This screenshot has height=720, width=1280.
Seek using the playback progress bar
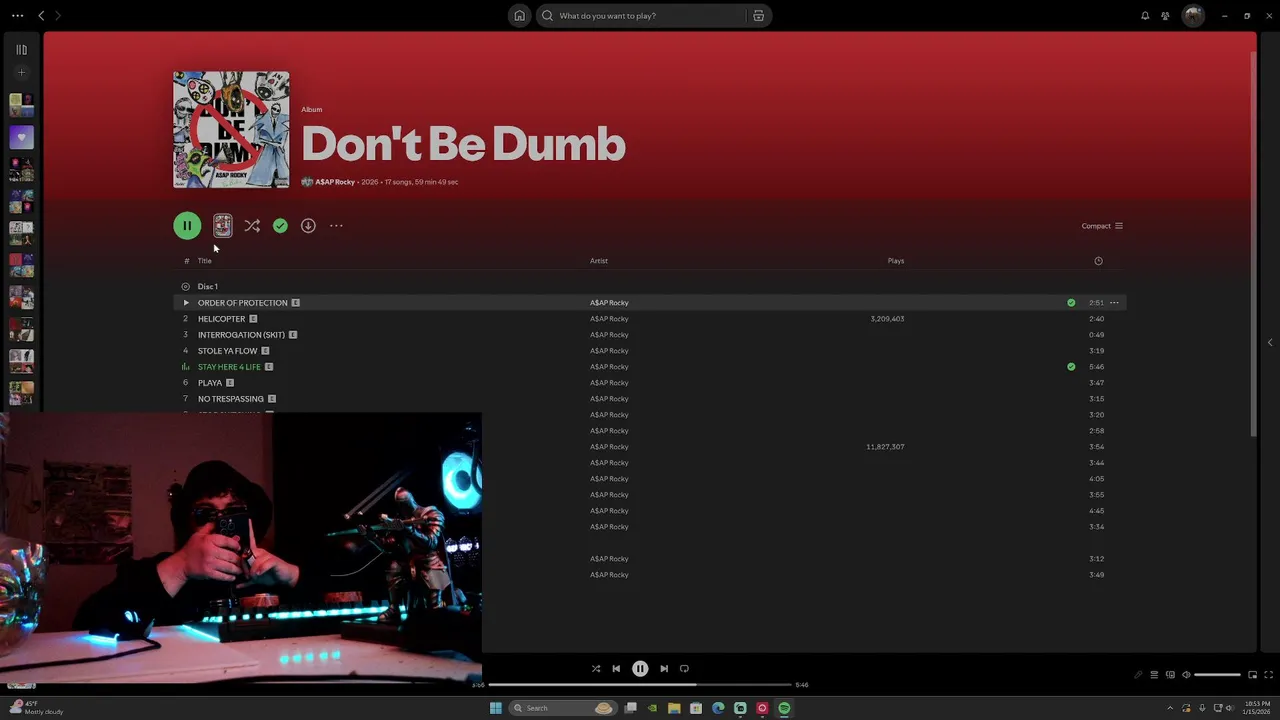click(640, 685)
